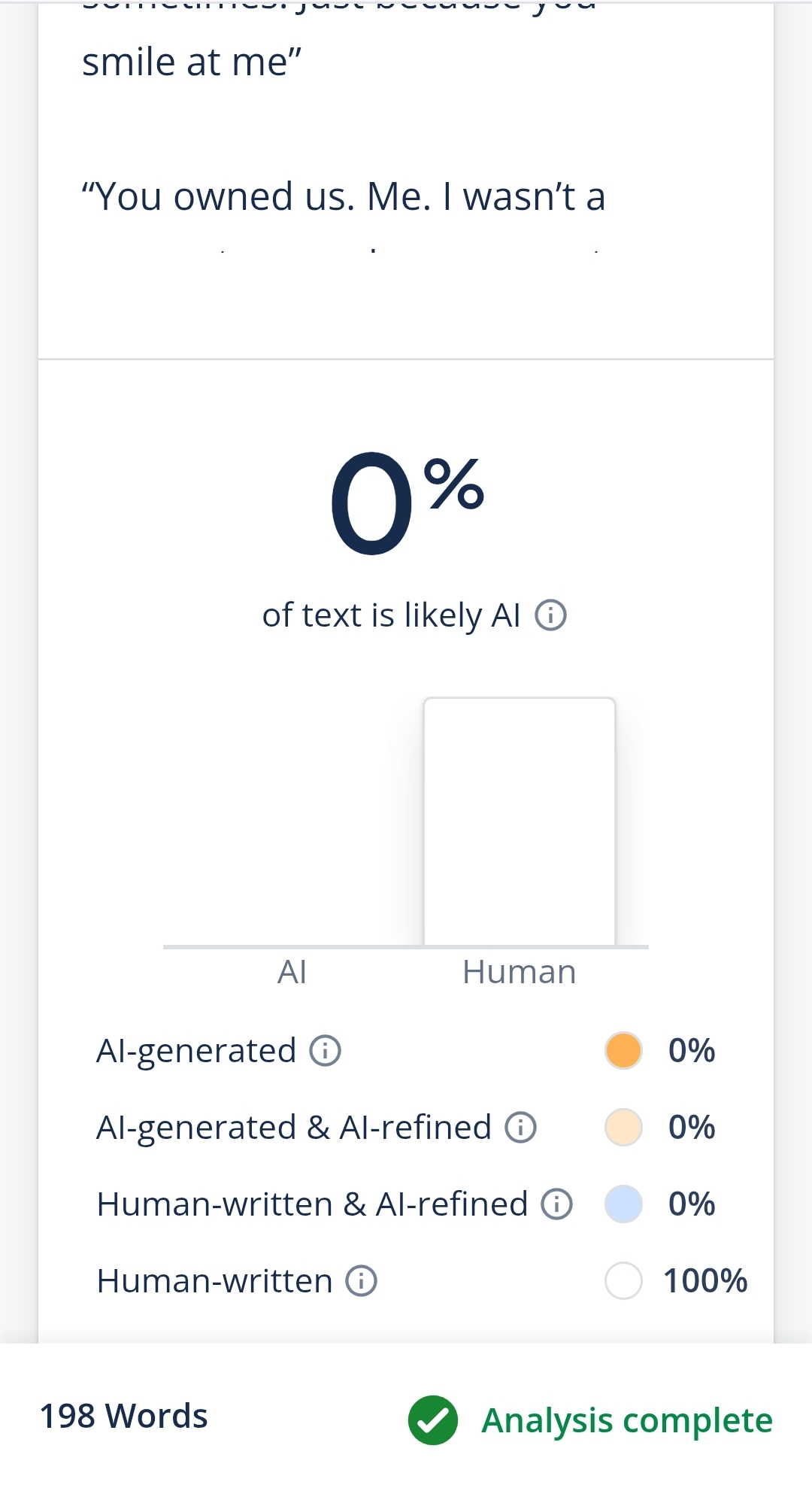Show info for Human-written & AI-refined
This screenshot has height=1497, width=812.
point(557,1204)
